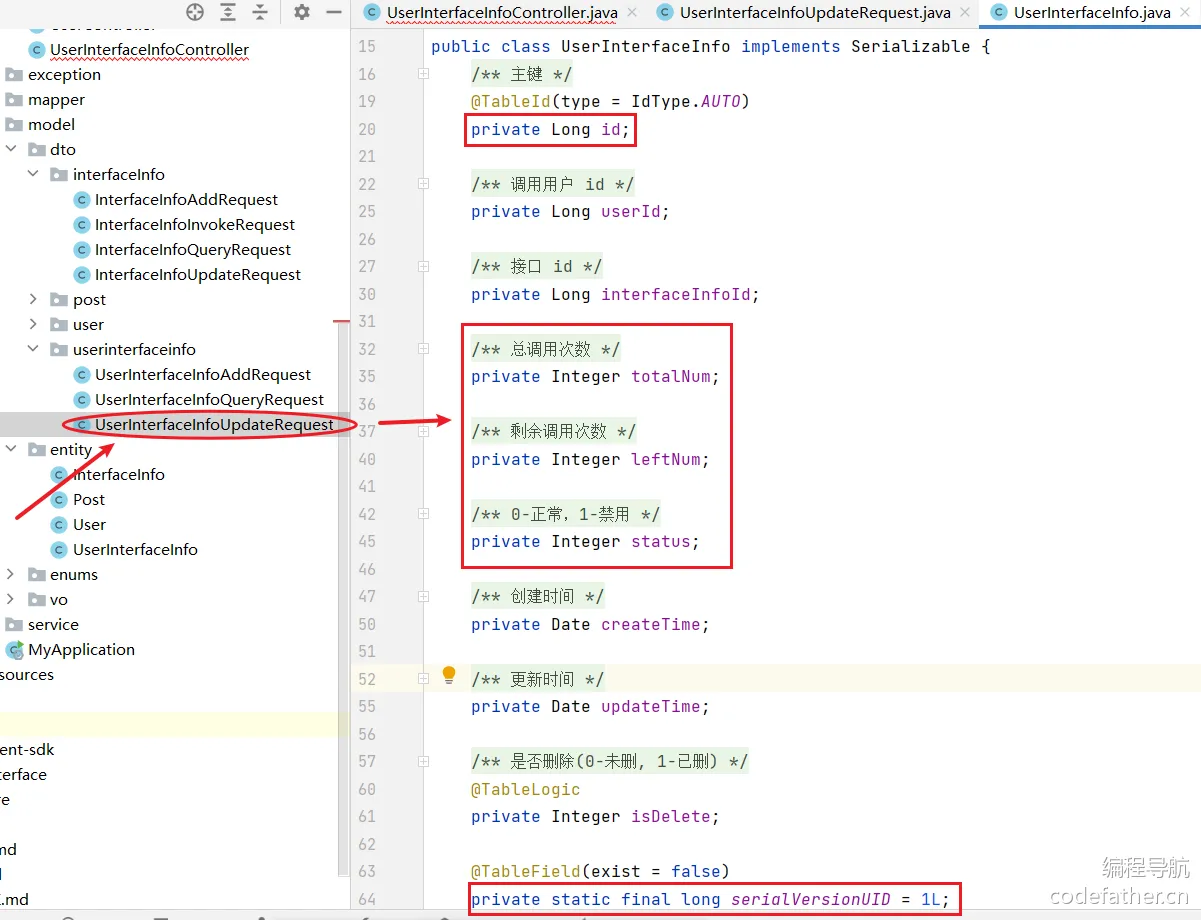Click the Expand All icon in Project toolbar
This screenshot has height=920, width=1201.
click(x=228, y=12)
